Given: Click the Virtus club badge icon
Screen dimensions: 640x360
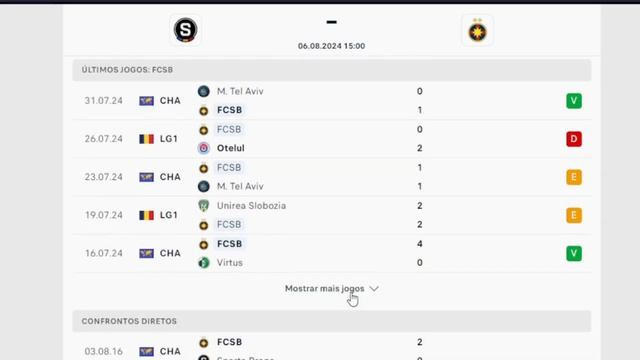Looking at the screenshot, I should coord(204,262).
